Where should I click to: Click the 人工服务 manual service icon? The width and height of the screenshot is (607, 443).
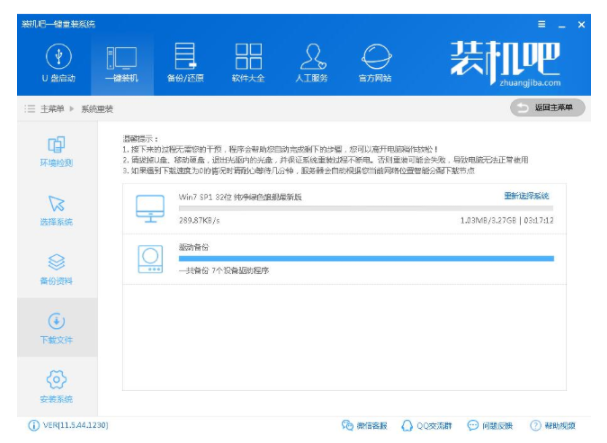313,62
